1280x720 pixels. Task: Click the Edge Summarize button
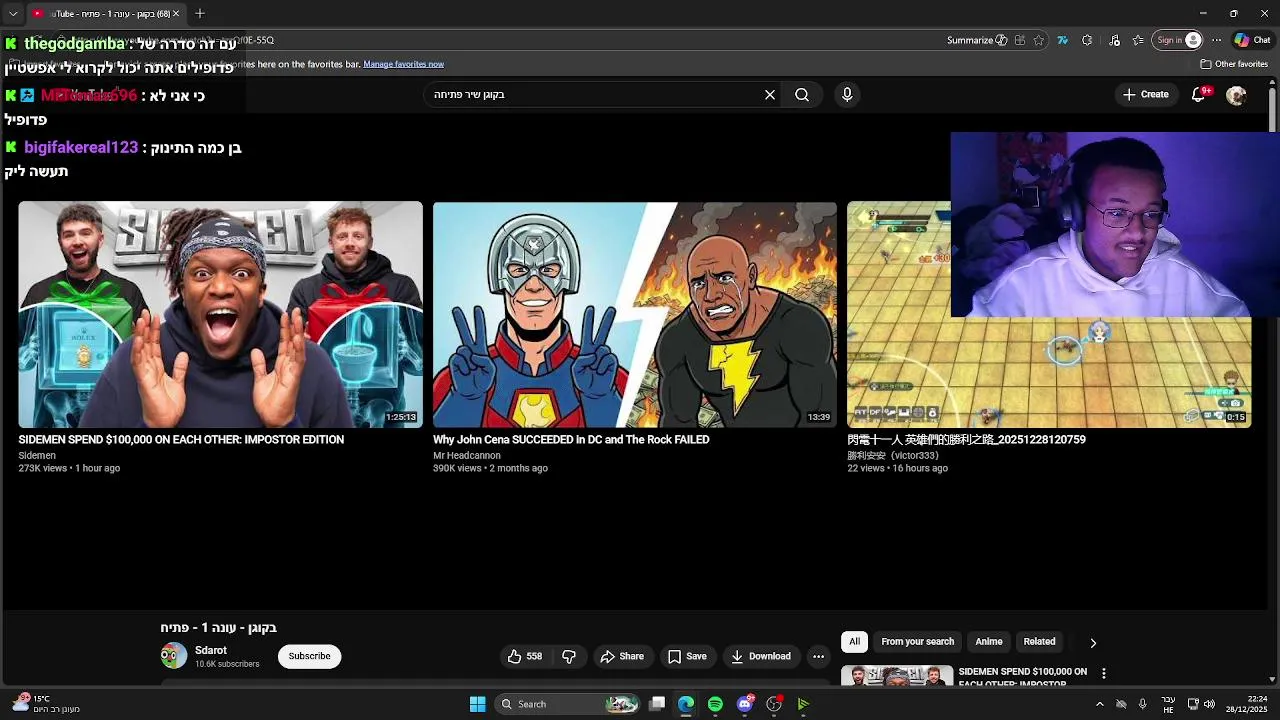[976, 40]
